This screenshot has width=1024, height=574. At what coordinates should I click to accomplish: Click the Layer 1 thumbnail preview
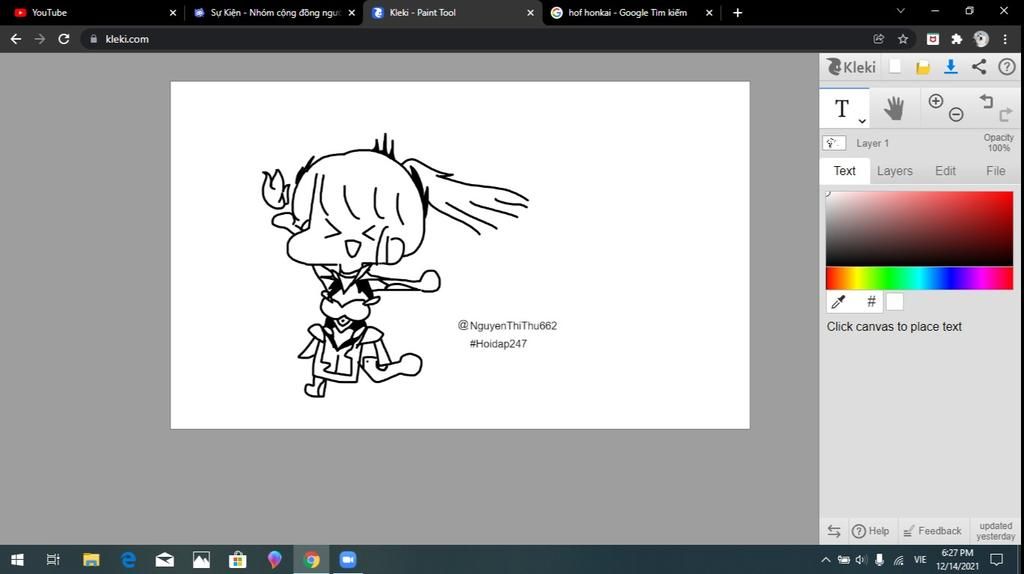tap(834, 143)
